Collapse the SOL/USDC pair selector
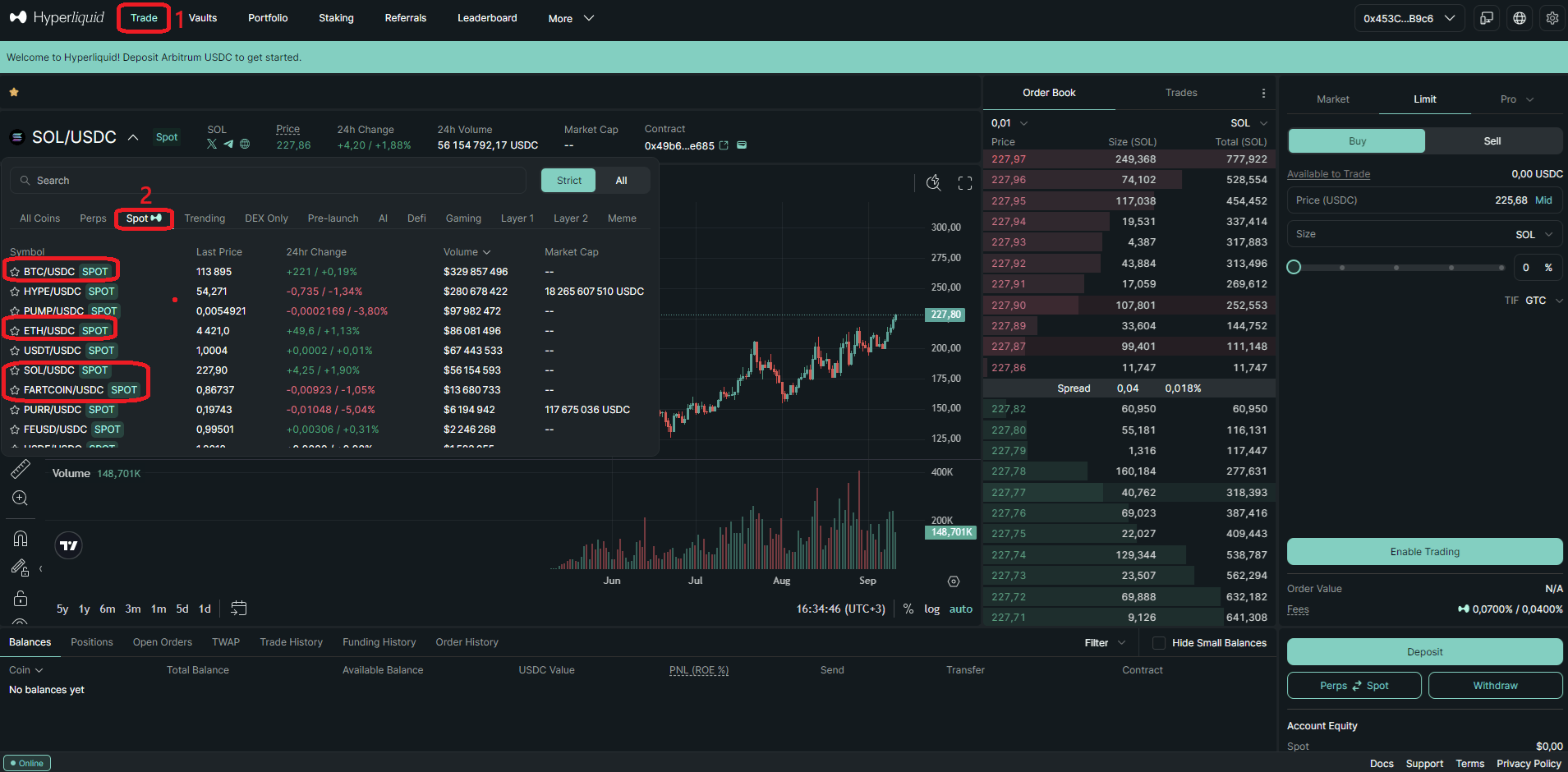Image resolution: width=1568 pixels, height=772 pixels. pos(133,137)
